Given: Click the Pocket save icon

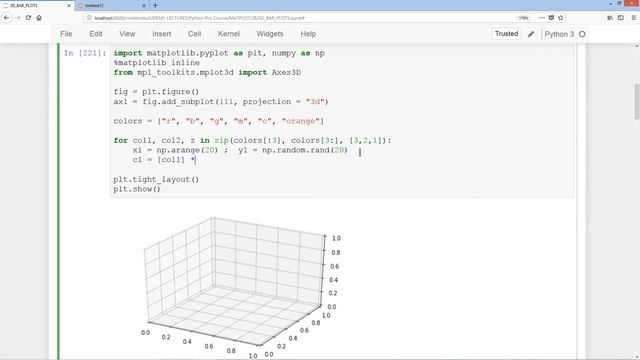Looking at the screenshot, I should point(551,18).
